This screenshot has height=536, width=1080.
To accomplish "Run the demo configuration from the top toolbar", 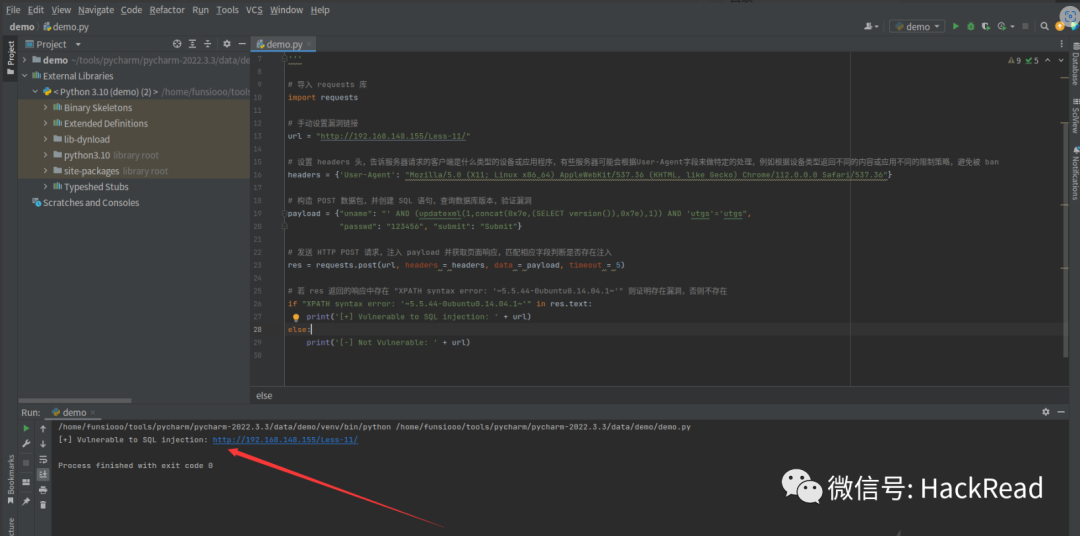I will [955, 26].
